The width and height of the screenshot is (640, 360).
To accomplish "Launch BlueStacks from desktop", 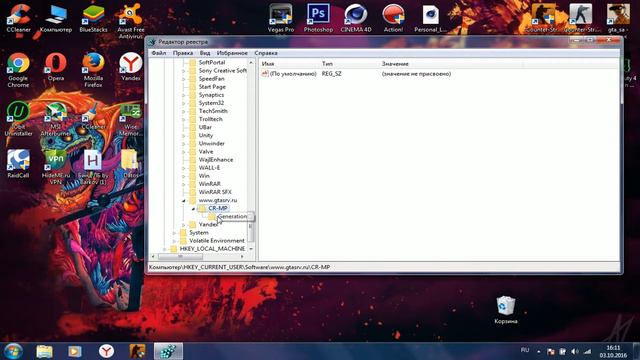I will (x=93, y=18).
